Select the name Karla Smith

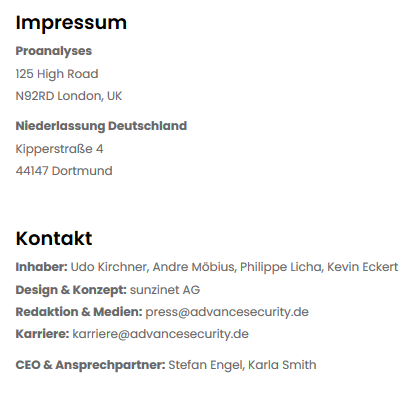[x=282, y=365]
